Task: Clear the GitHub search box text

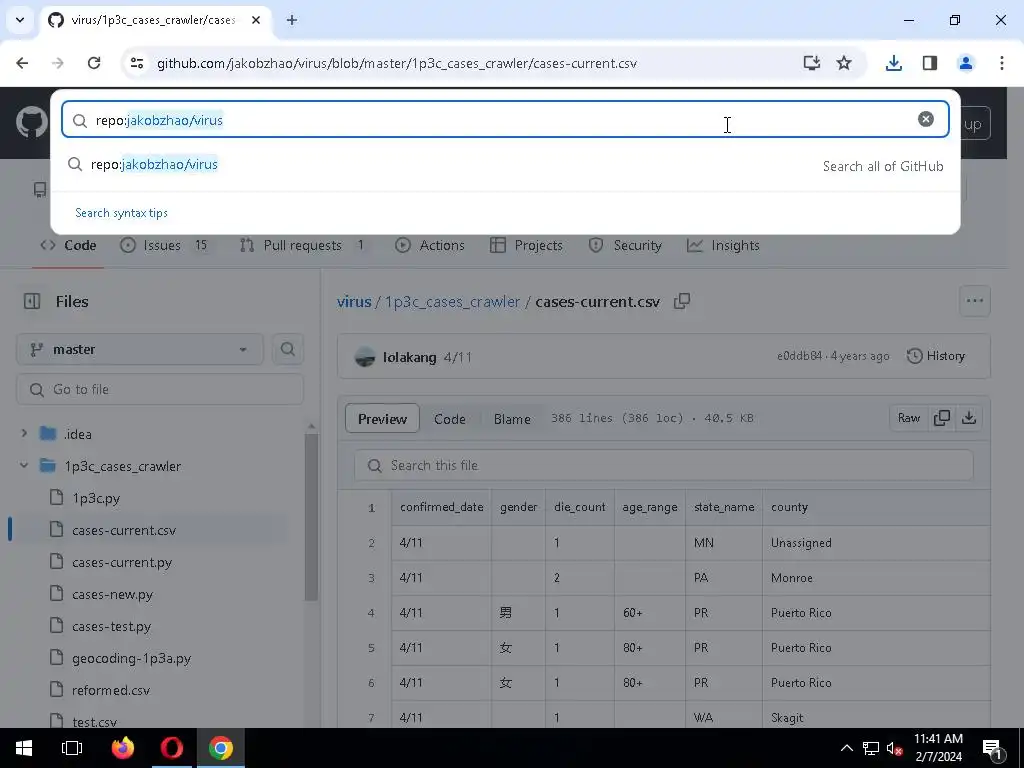Action: pos(925,119)
